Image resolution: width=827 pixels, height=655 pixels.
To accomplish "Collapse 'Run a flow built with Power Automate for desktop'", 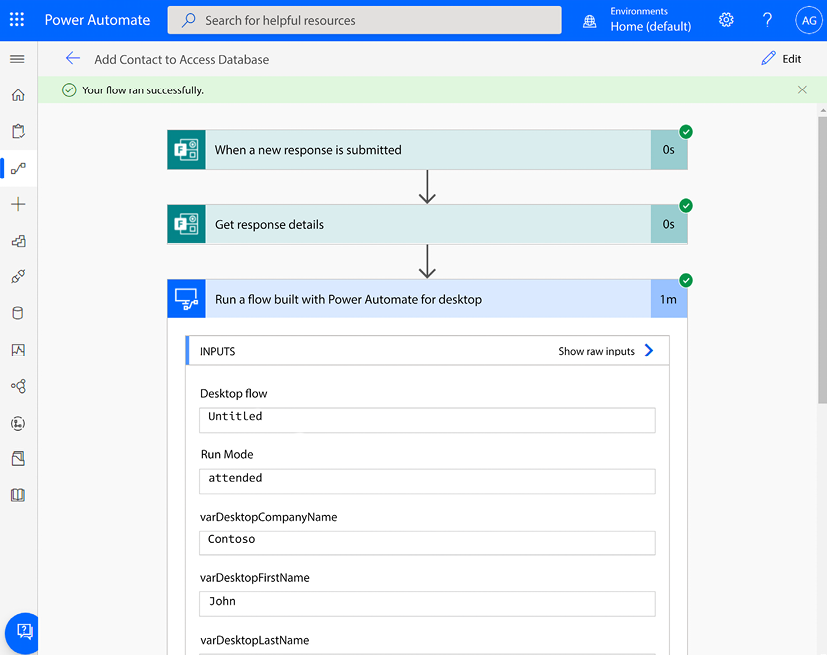I will 427,299.
